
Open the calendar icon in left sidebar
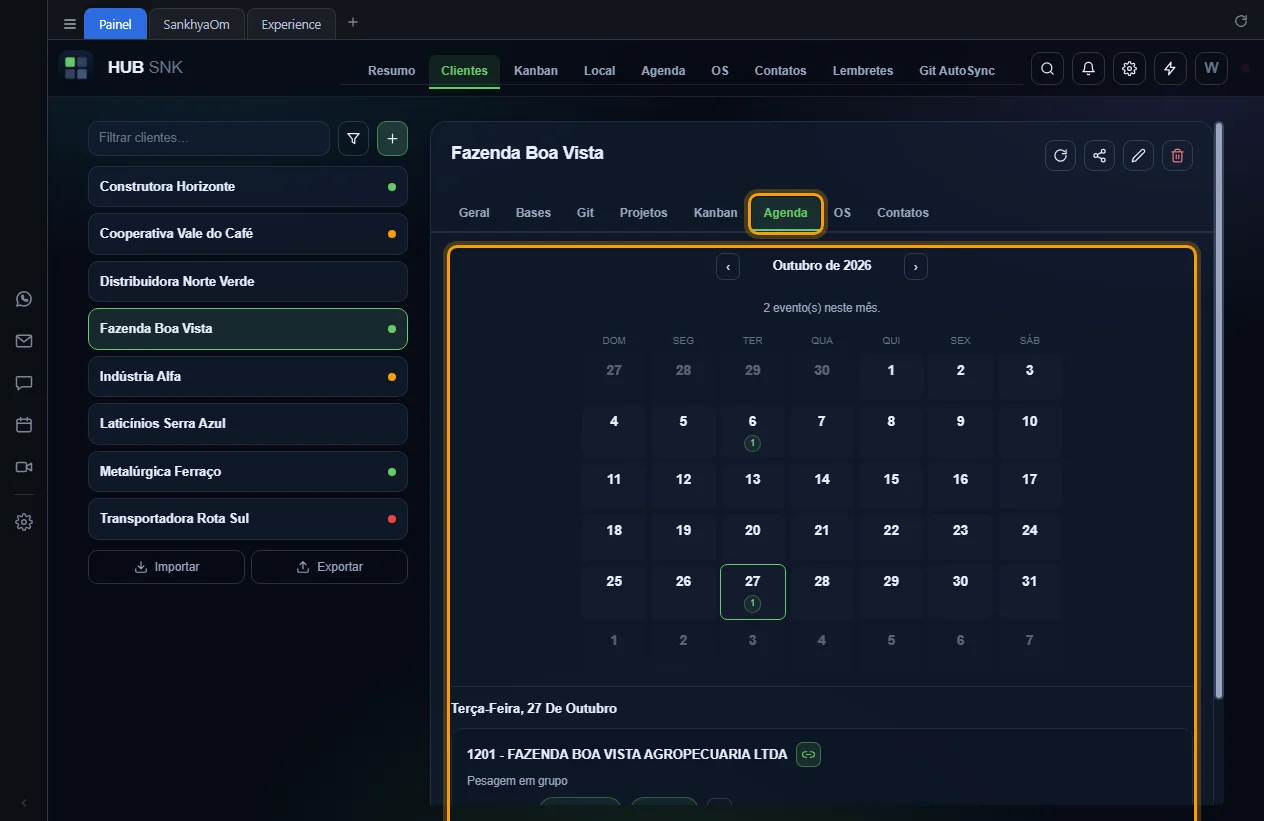coord(24,425)
